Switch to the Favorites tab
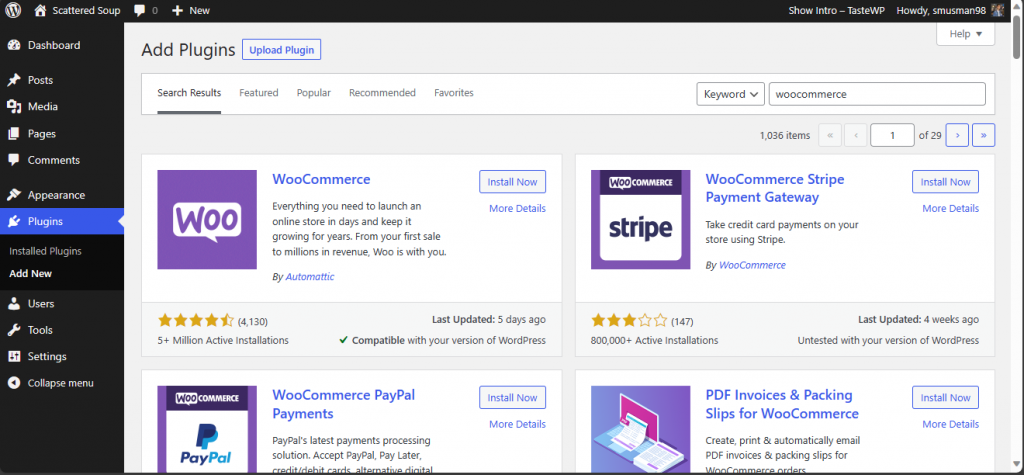 (x=454, y=93)
